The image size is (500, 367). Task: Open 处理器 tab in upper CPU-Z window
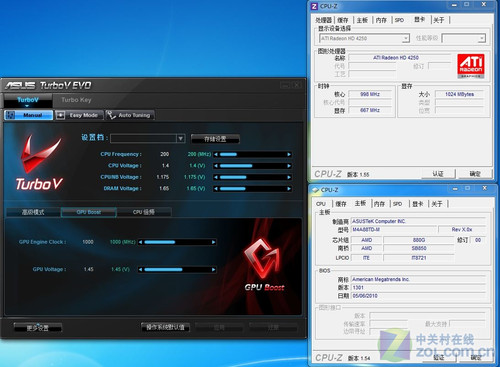(x=323, y=20)
